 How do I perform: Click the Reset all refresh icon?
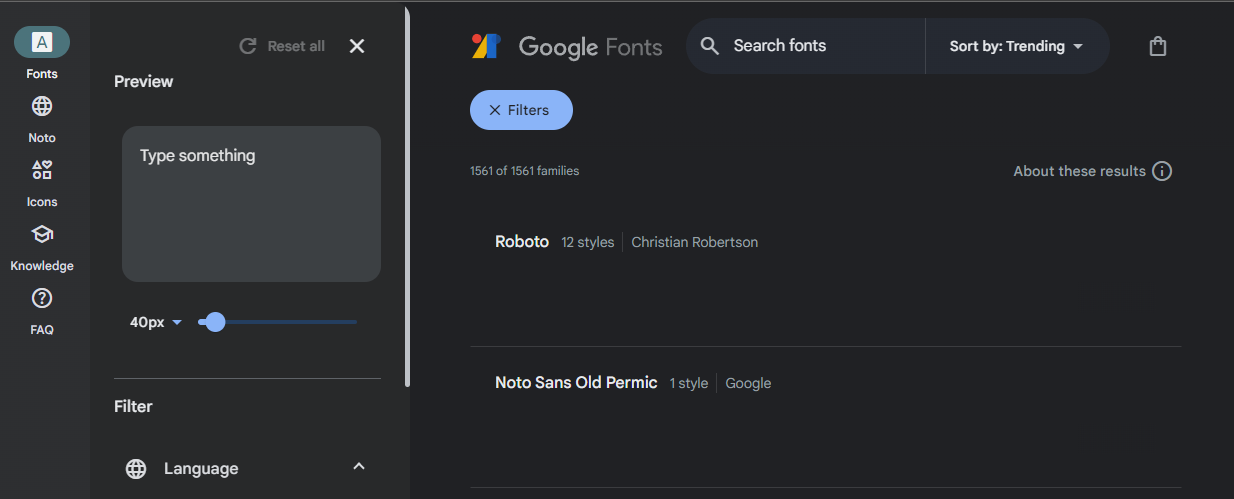248,46
